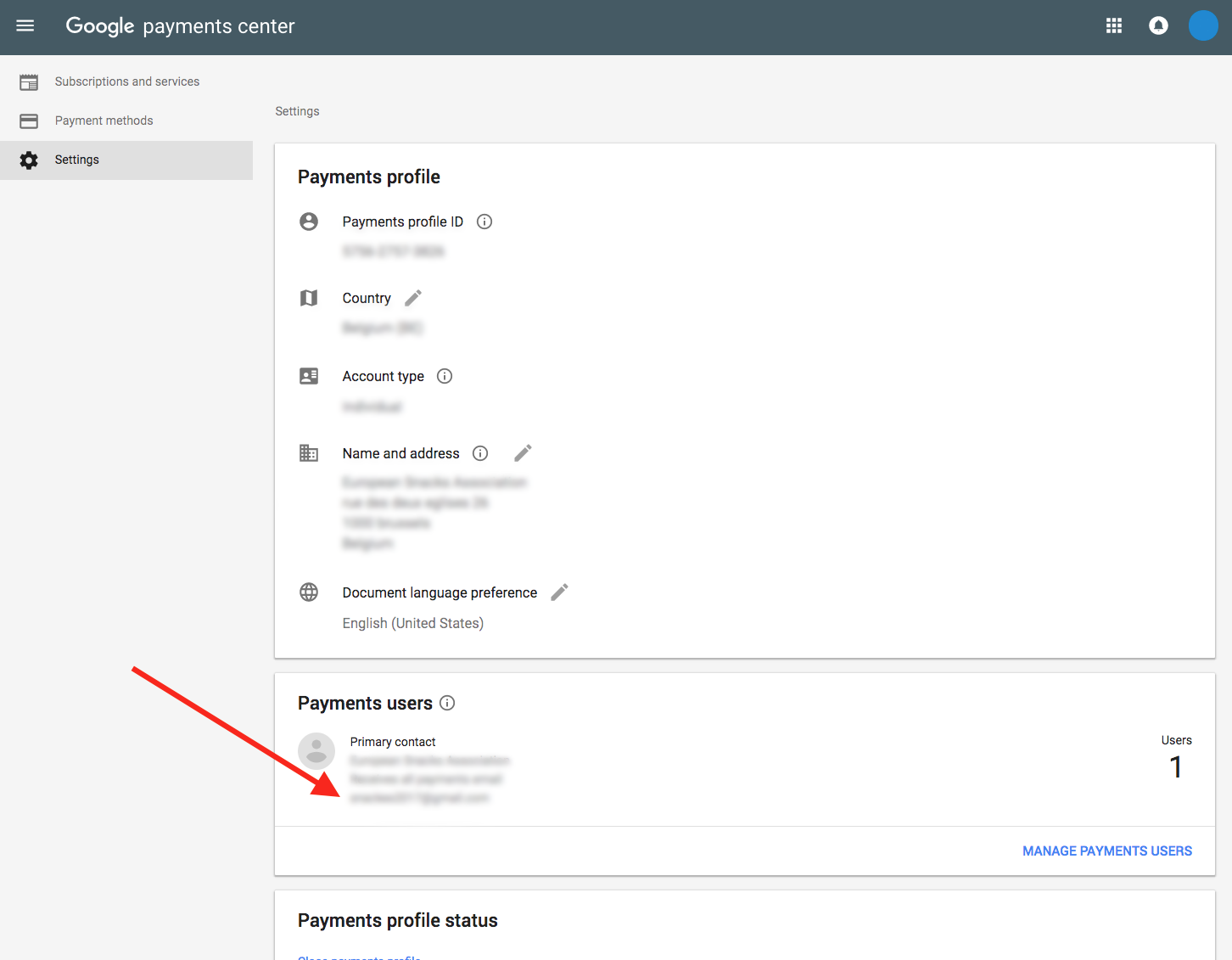Click the Subscriptions and services calendar icon
1232x960 pixels.
pos(29,82)
